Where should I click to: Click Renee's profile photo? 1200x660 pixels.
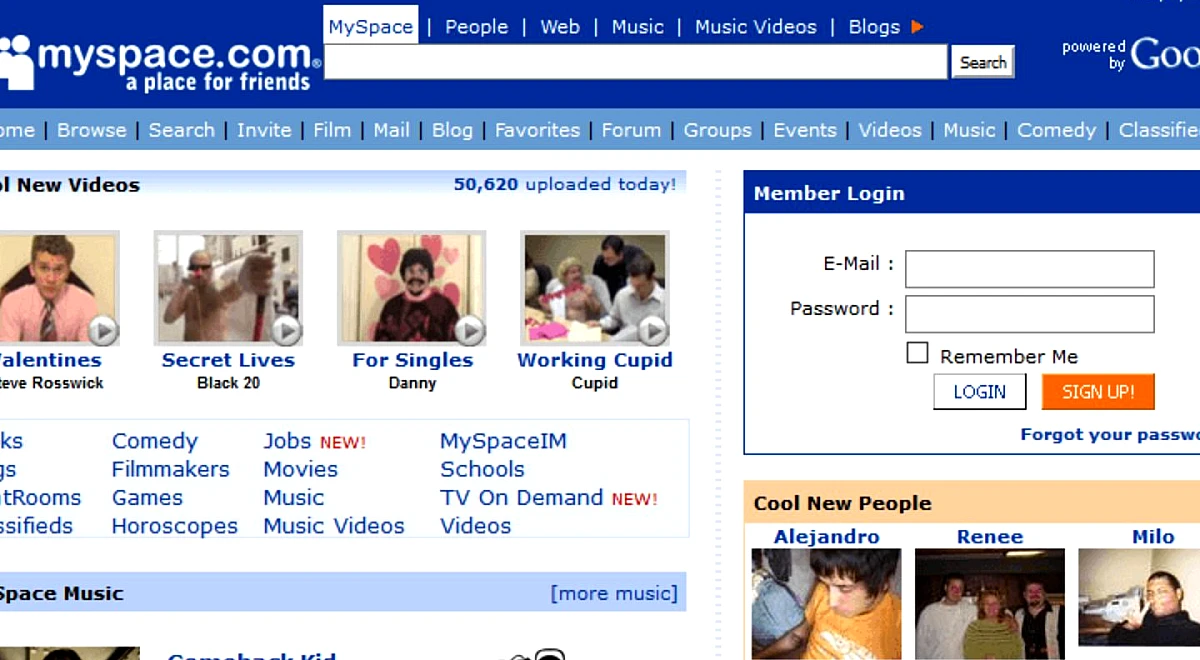pyautogui.click(x=990, y=603)
